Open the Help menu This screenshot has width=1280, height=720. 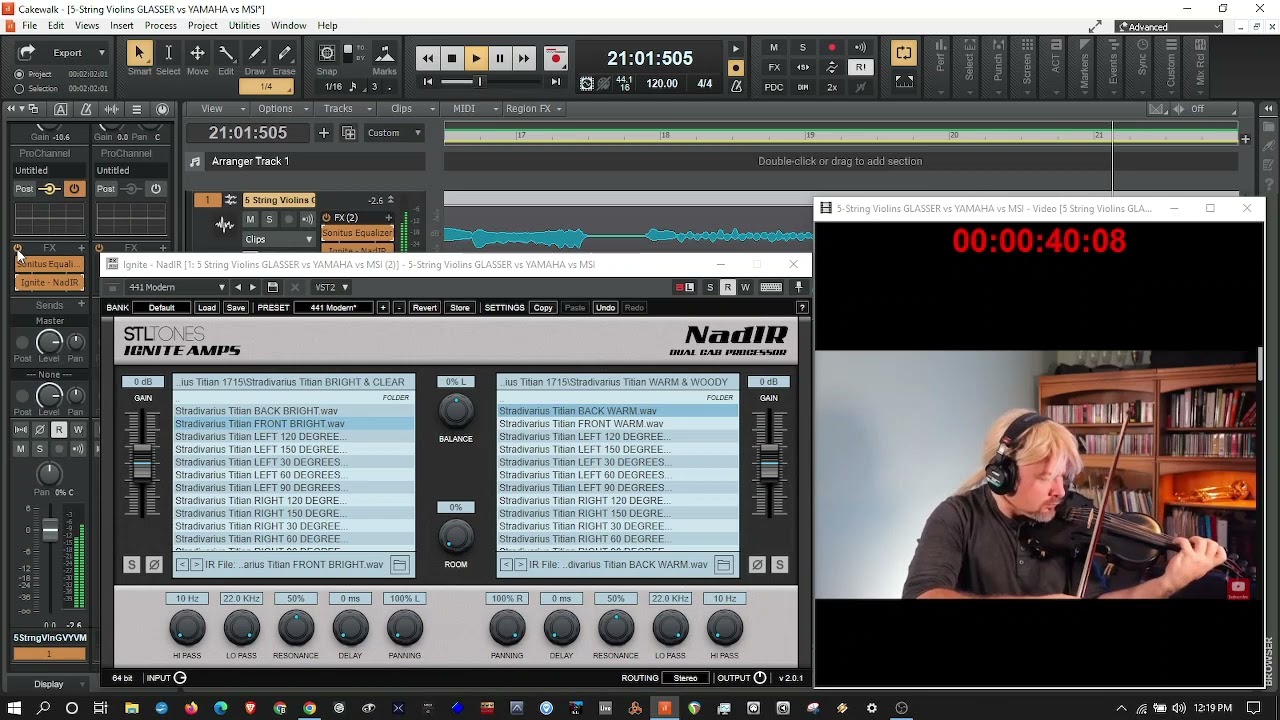click(327, 25)
